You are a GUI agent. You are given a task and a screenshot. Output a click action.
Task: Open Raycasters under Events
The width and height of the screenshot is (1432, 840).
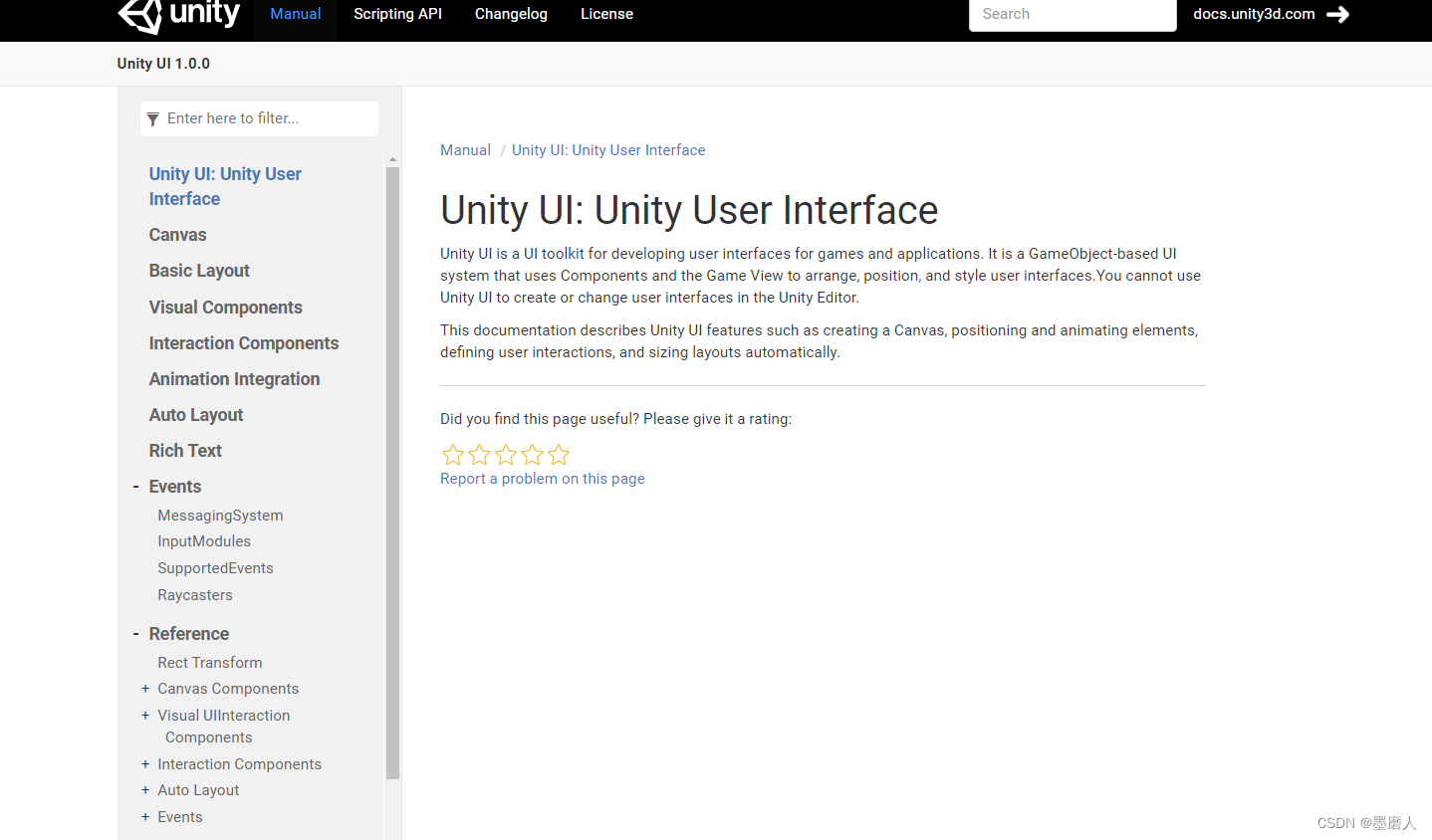point(195,595)
